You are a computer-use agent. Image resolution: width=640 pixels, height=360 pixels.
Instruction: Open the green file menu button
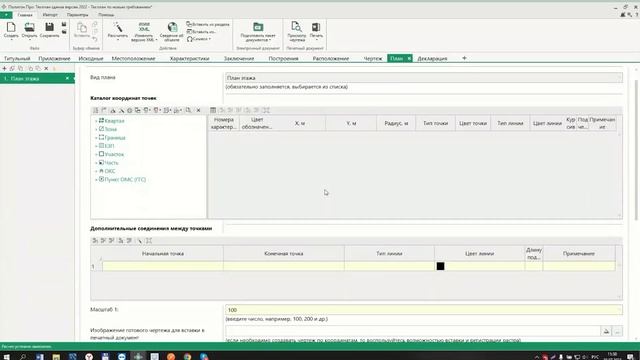[x=6, y=15]
